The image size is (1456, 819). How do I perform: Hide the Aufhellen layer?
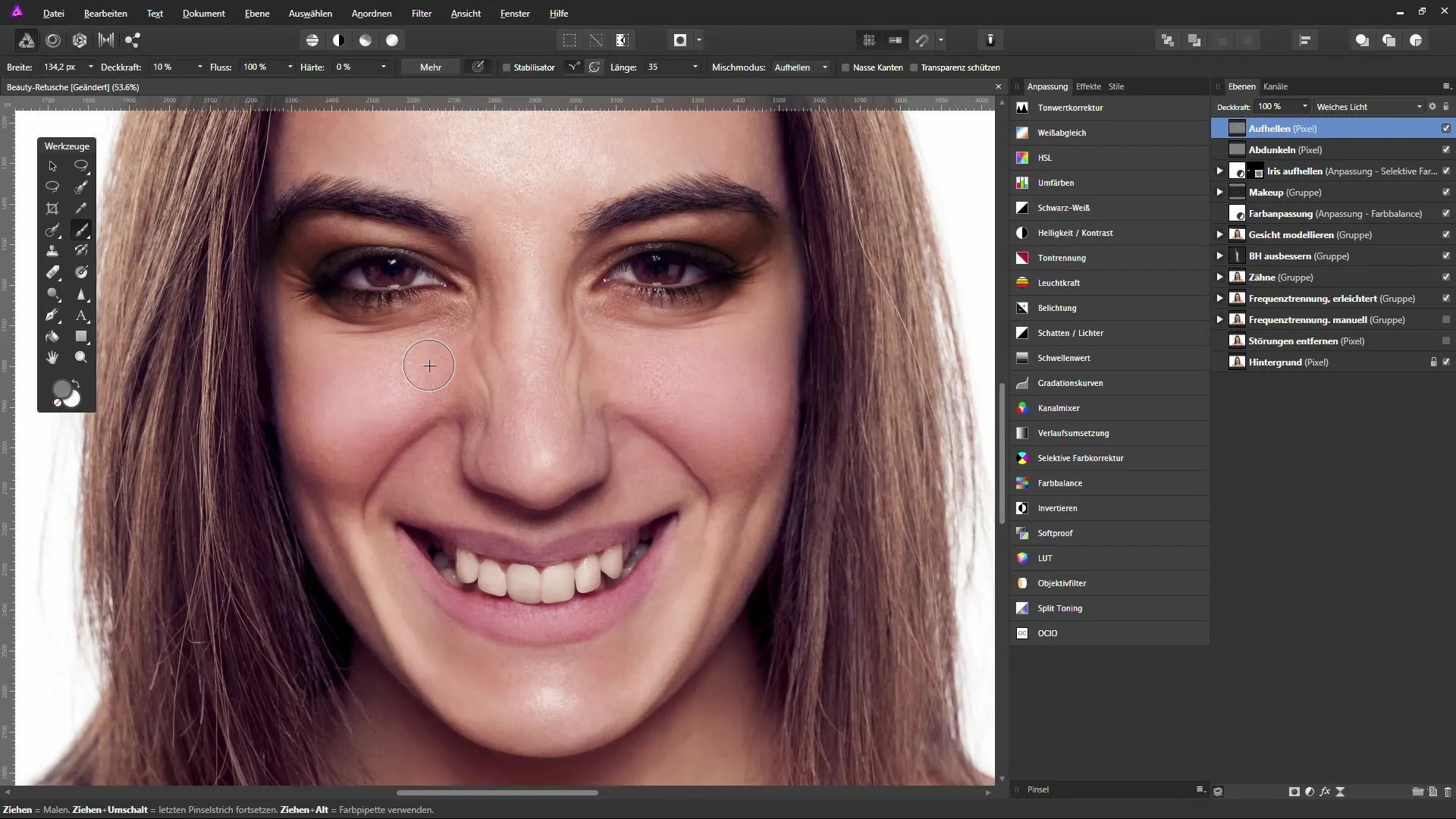point(1446,128)
